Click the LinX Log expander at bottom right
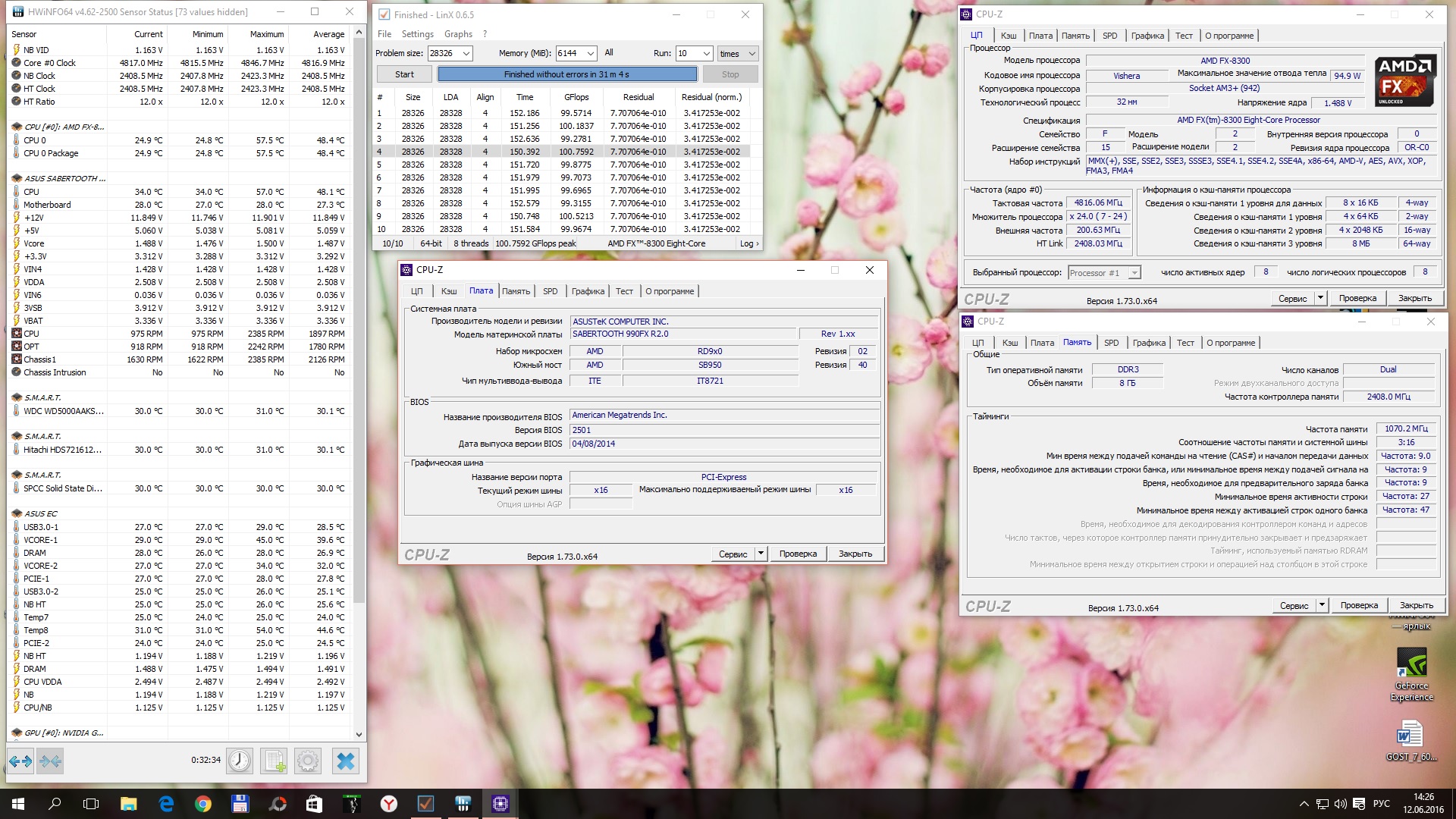 (749, 243)
